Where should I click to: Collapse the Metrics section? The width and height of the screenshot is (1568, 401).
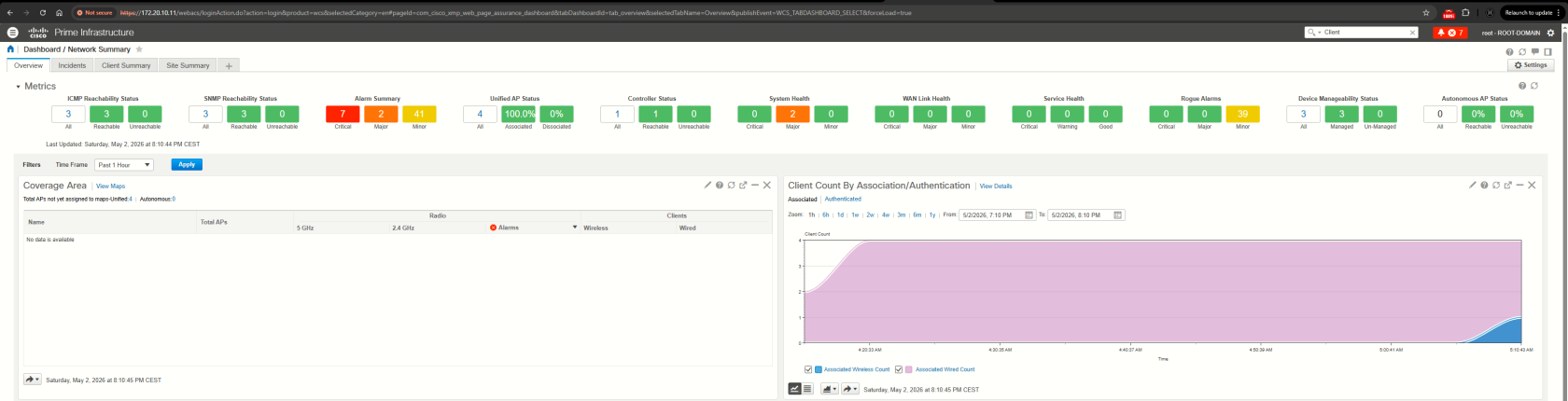tap(18, 86)
